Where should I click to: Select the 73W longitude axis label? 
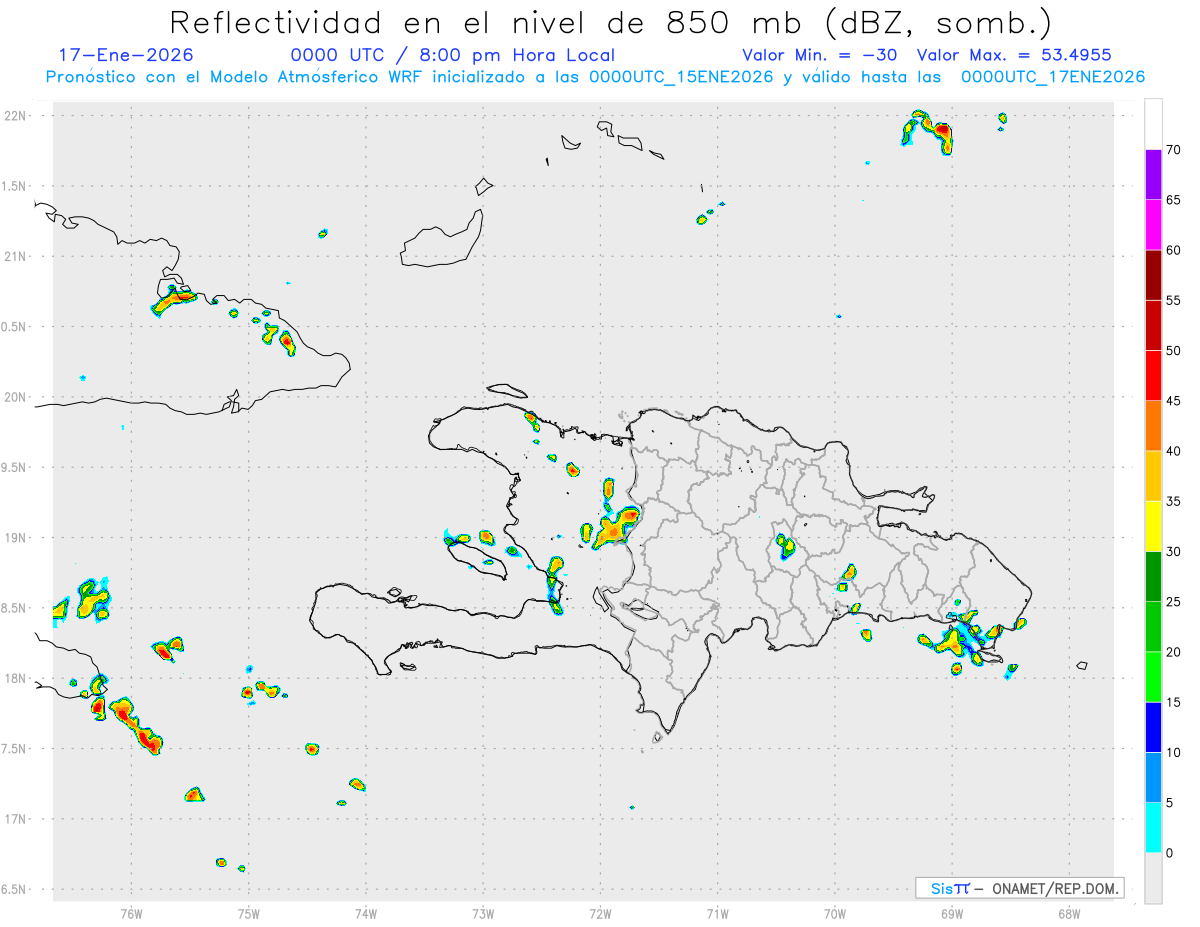[x=483, y=913]
